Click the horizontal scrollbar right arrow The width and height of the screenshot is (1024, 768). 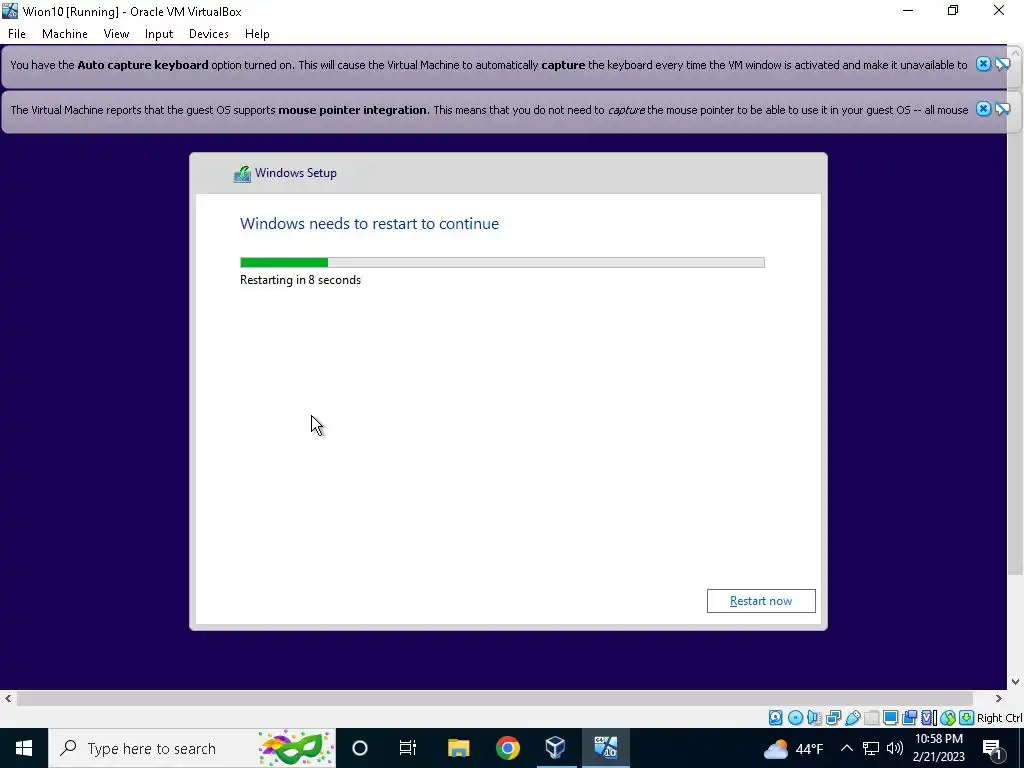tap(999, 699)
